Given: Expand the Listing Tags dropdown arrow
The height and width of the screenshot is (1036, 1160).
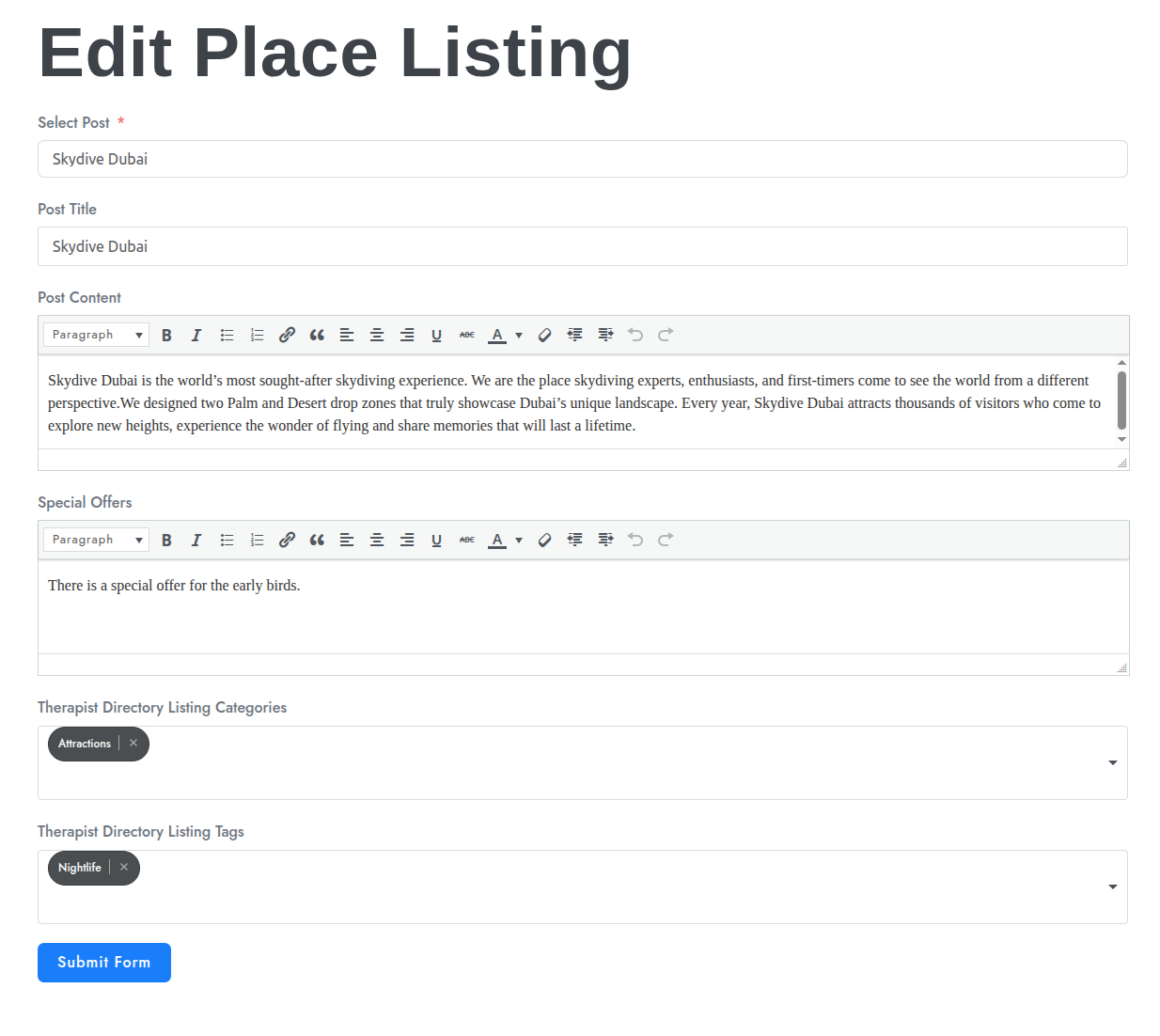Looking at the screenshot, I should tap(1112, 887).
